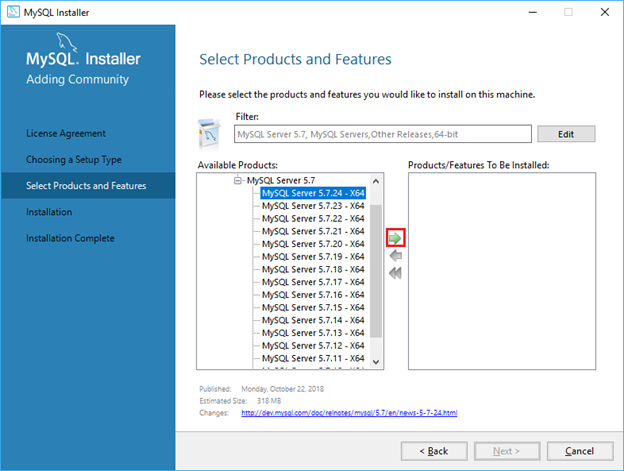This screenshot has width=624, height=471.
Task: Click the Published date text
Action: click(283, 389)
